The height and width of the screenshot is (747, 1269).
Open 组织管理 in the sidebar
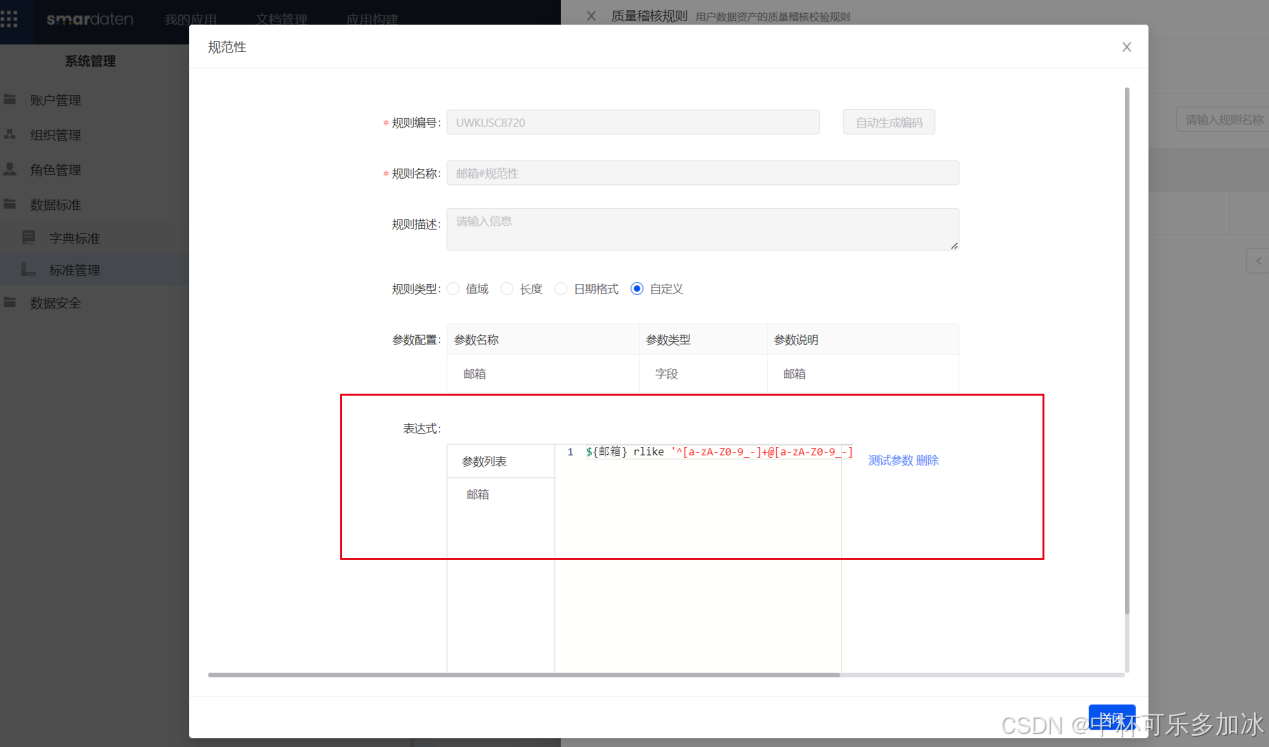click(55, 135)
